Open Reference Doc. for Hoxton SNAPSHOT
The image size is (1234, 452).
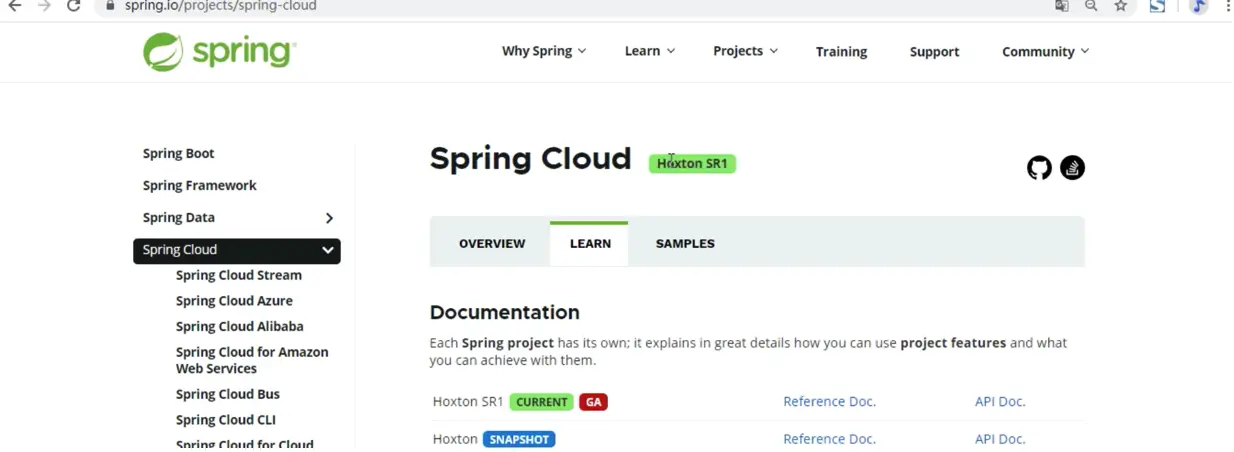coord(829,439)
